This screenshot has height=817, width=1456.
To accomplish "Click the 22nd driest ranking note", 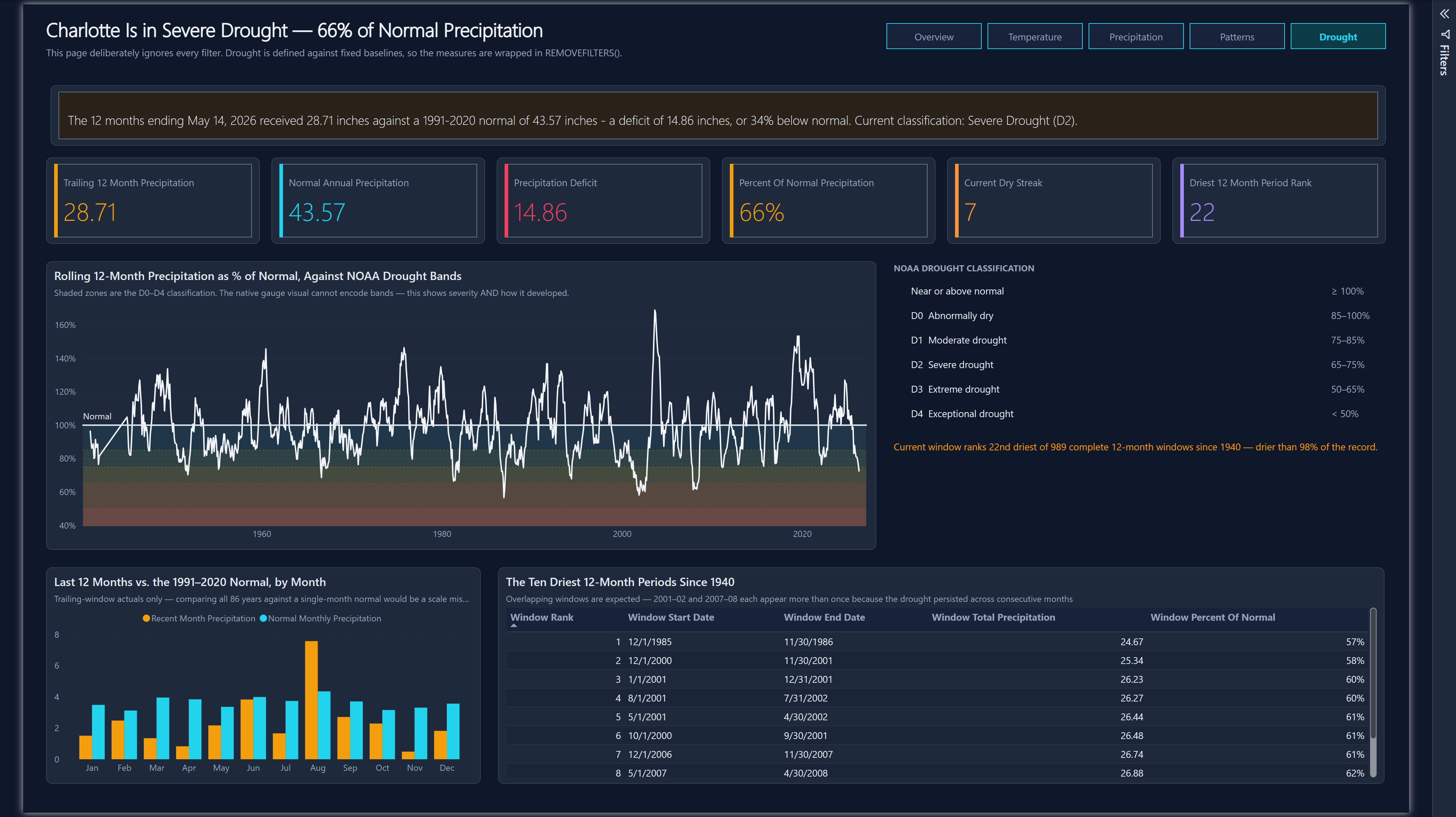I will click(x=1135, y=447).
